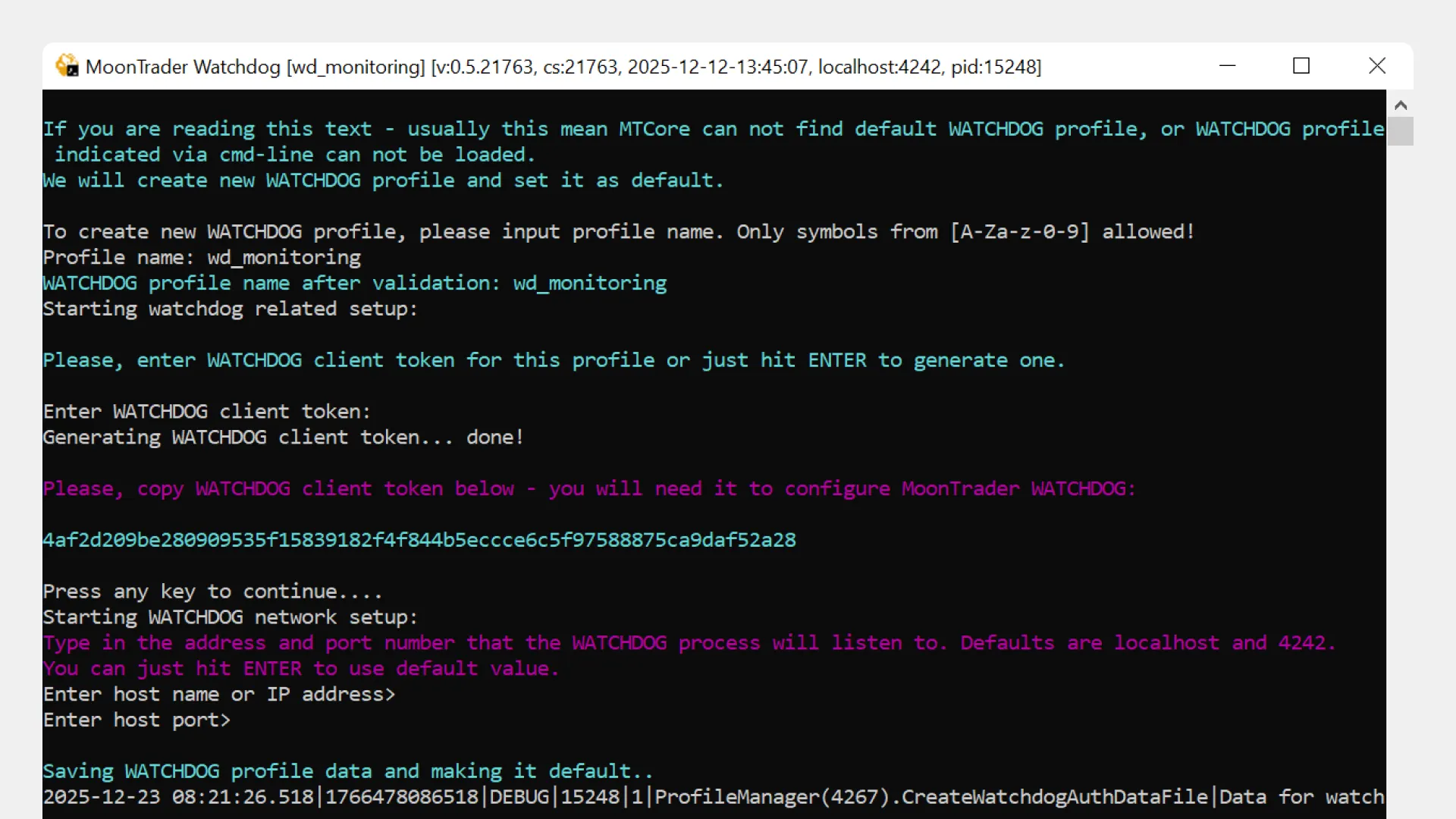Click the 'Enter host name or IP address>' prompt
The width and height of the screenshot is (1456, 819).
point(218,694)
